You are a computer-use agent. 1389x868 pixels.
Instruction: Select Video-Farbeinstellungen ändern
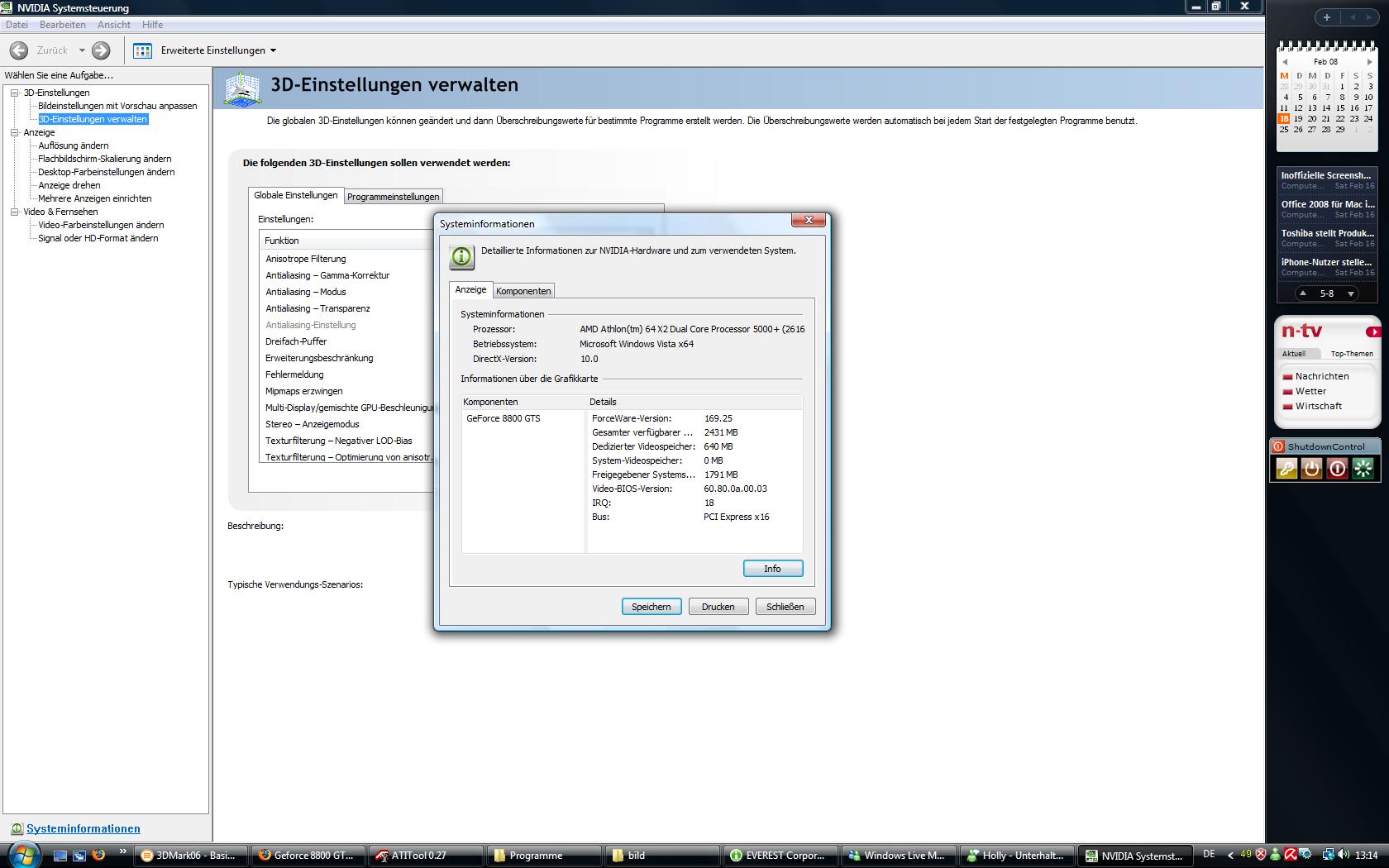tap(101, 225)
